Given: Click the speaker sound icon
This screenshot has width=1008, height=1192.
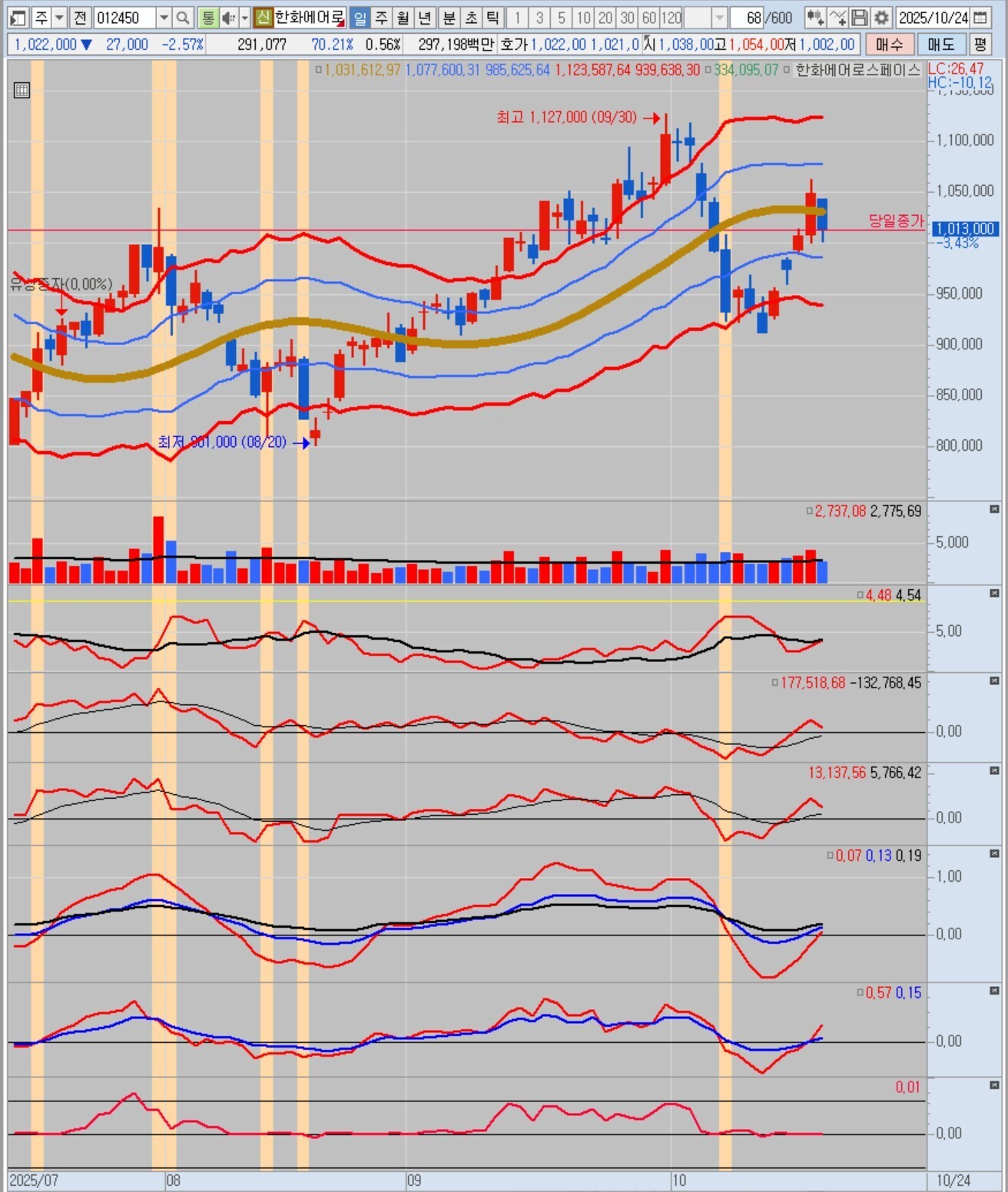Looking at the screenshot, I should click(x=228, y=18).
